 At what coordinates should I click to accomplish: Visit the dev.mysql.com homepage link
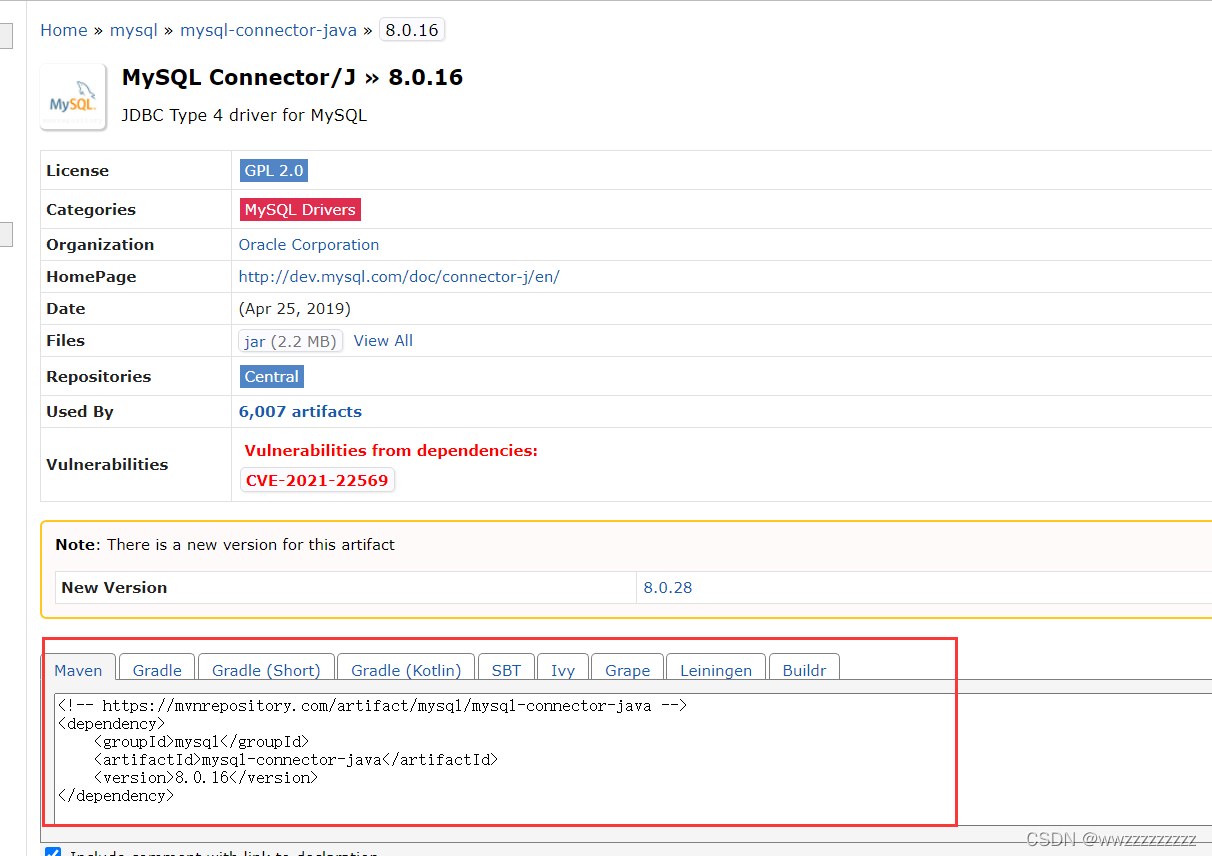[x=399, y=277]
